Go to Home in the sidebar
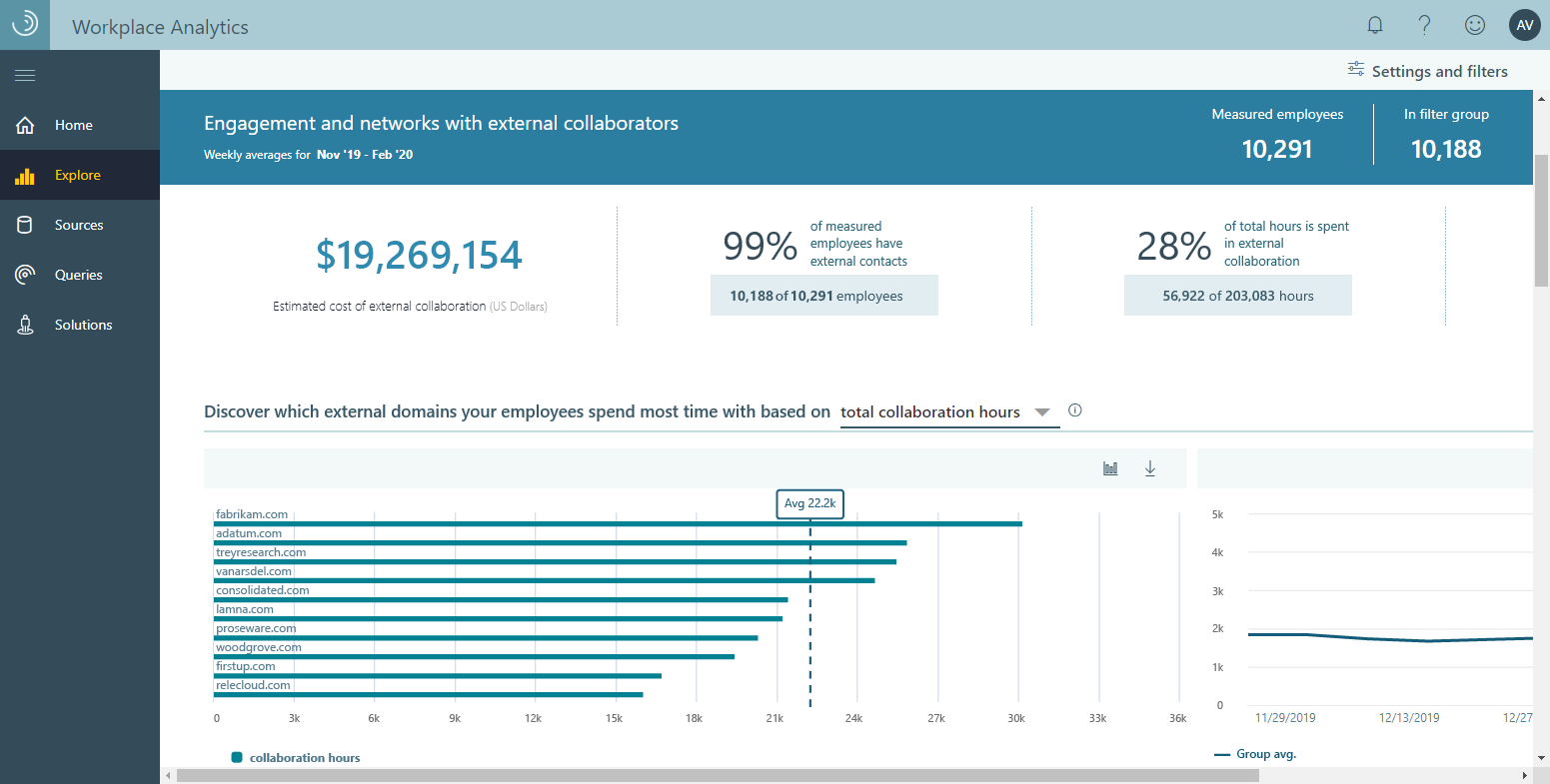Viewport: 1550px width, 784px height. tap(80, 125)
